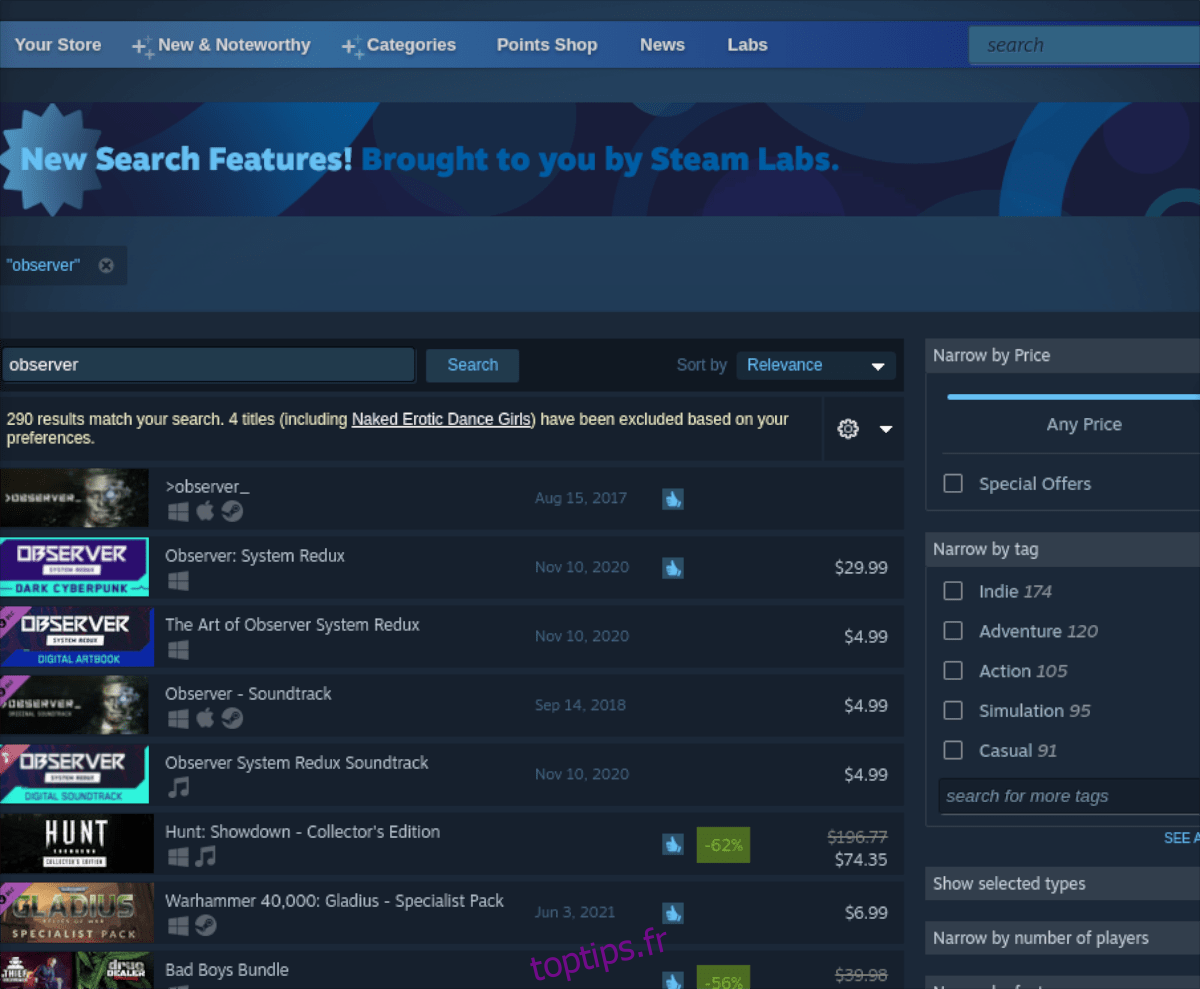The width and height of the screenshot is (1200, 989).
Task: Click the Windows platform icon under >observer_
Action: pyautogui.click(x=178, y=512)
